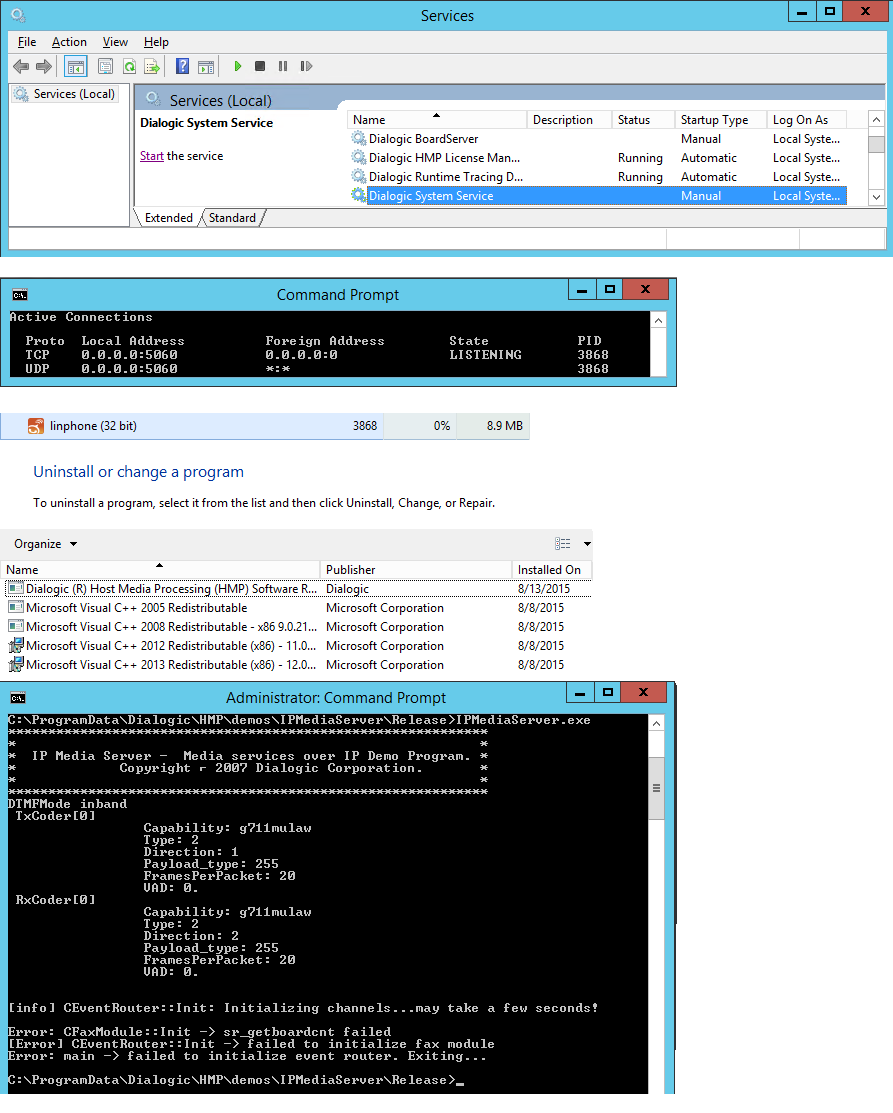Select Services (Local) in the console tree

(x=74, y=94)
